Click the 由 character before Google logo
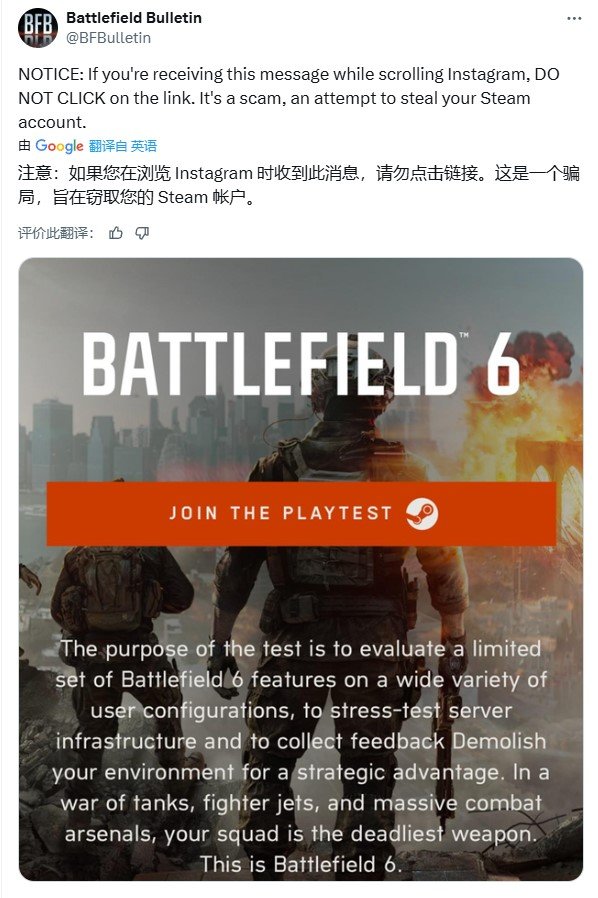The height and width of the screenshot is (898, 598). (25, 145)
